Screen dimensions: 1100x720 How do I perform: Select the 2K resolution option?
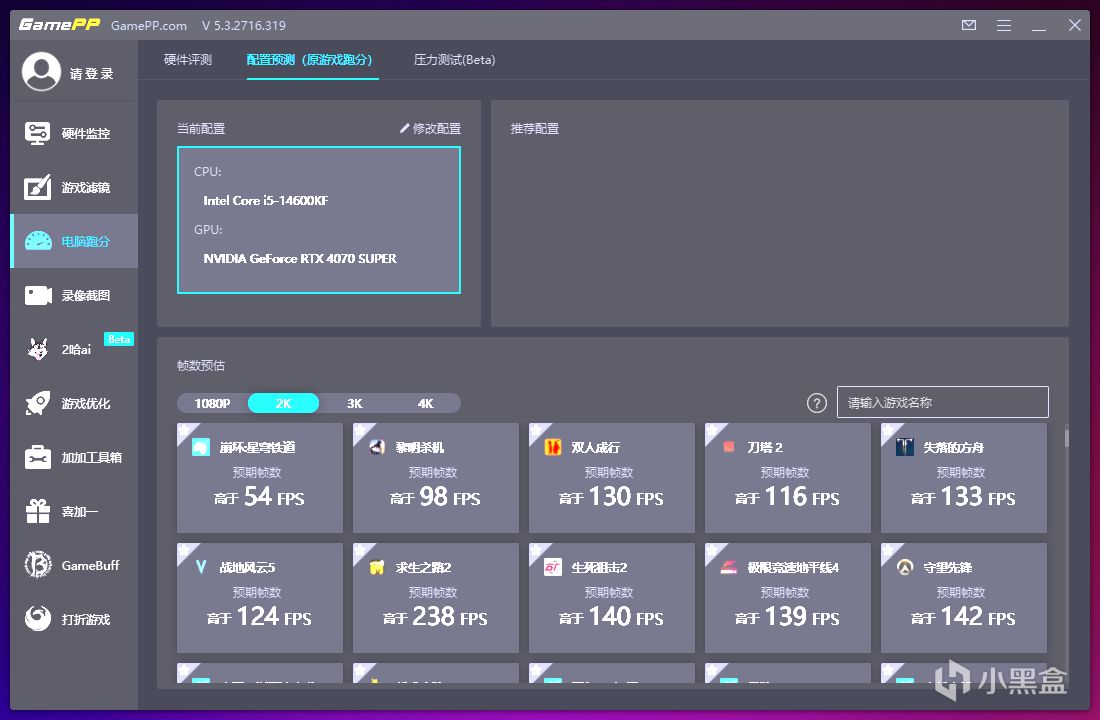[283, 404]
